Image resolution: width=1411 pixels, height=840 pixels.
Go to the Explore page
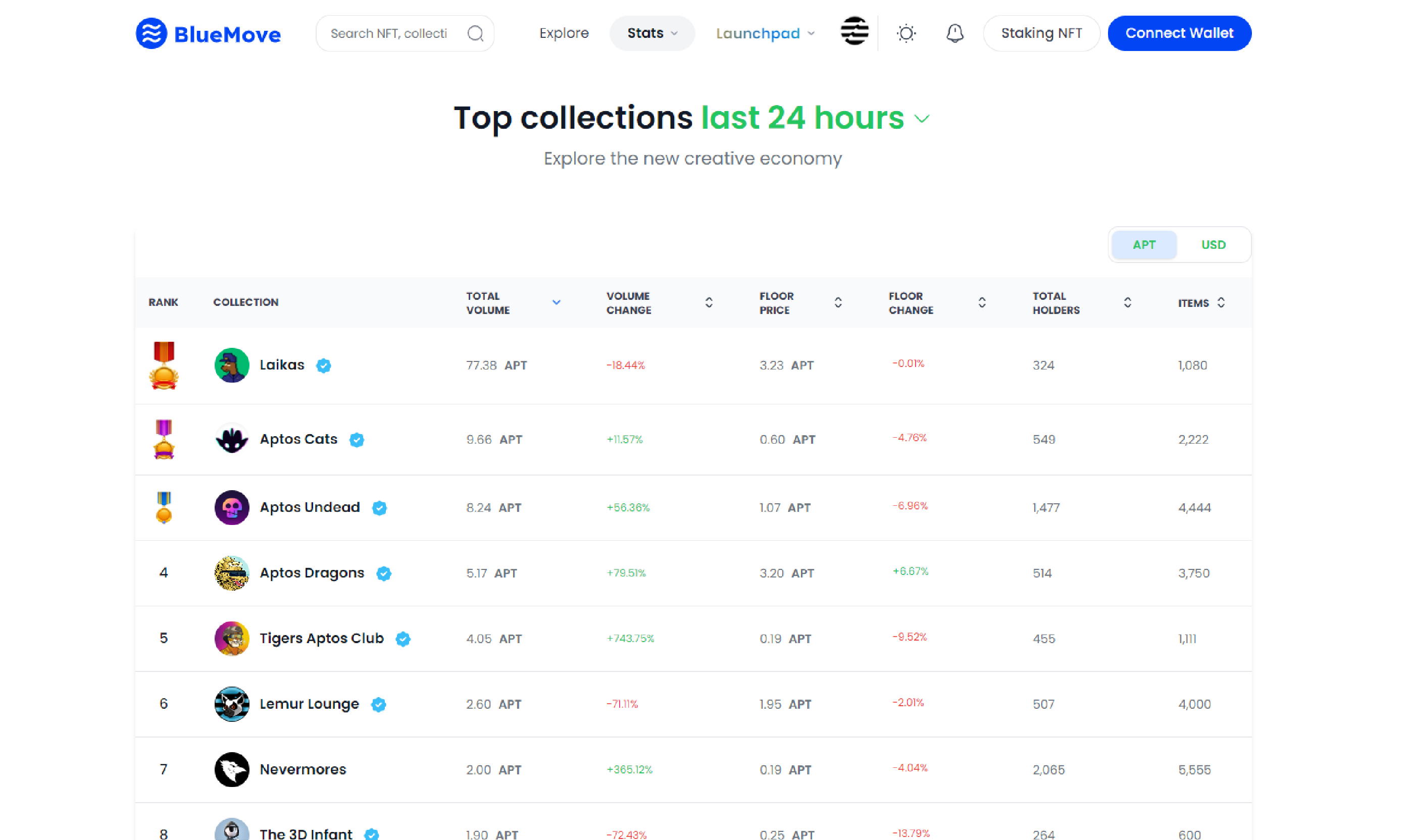564,33
